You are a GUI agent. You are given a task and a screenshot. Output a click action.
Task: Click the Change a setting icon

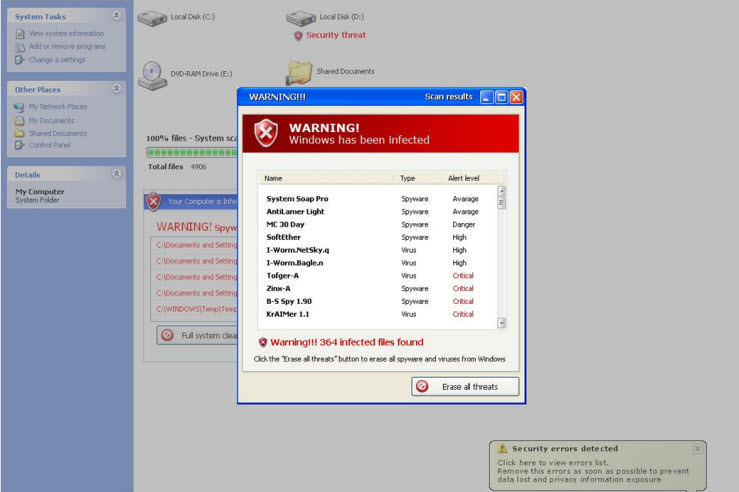click(x=19, y=60)
